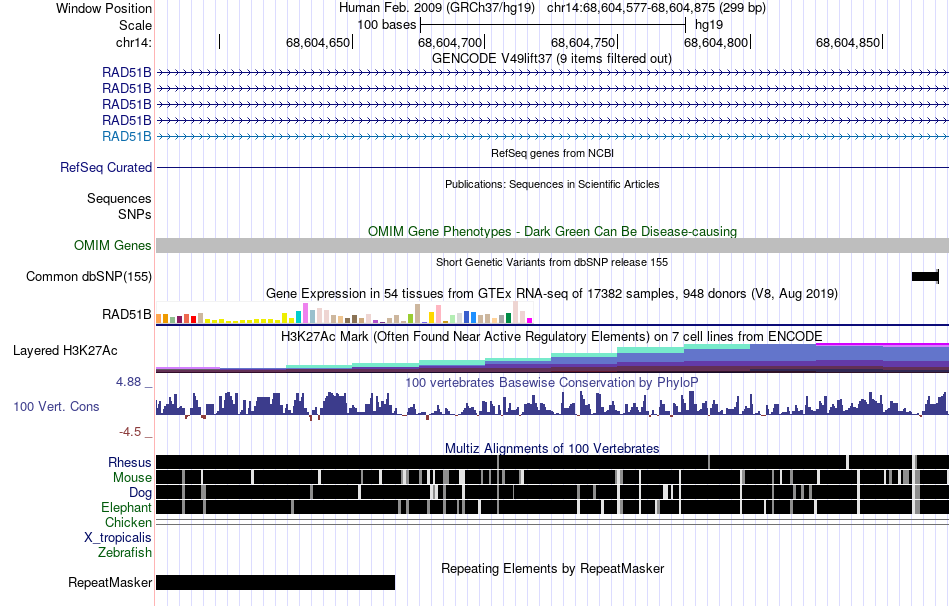Click the chr14:68,604,577-68,604,875 position text
Image resolution: width=950 pixels, height=606 pixels.
[x=656, y=8]
